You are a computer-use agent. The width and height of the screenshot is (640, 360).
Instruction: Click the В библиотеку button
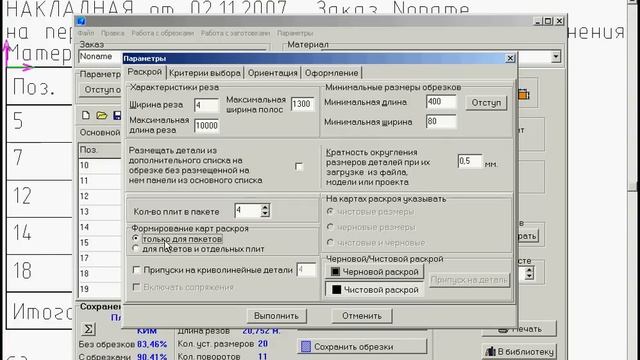click(519, 351)
